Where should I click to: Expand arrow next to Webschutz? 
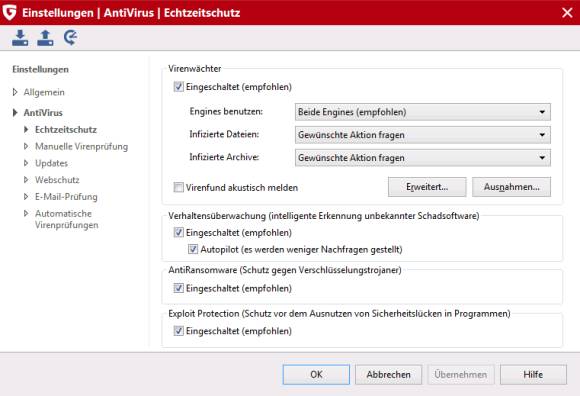26,180
